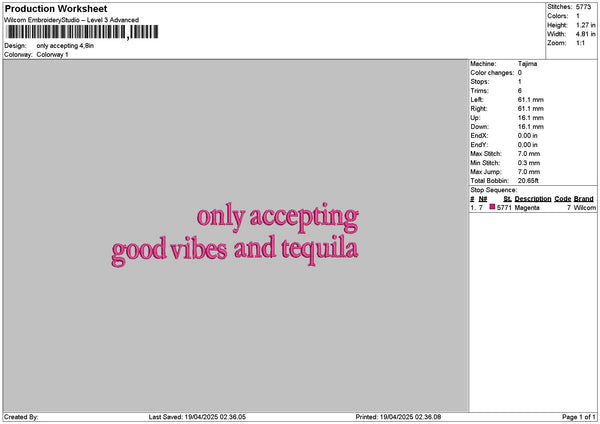Screen dimensions: 600x424
Task: Click the 'Description' column header
Action: pos(533,199)
